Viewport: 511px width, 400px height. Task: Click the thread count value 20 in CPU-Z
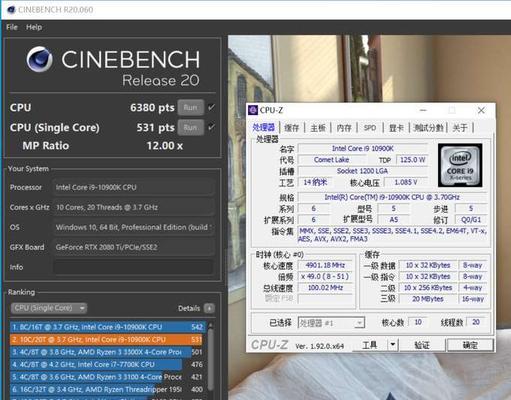(x=476, y=322)
